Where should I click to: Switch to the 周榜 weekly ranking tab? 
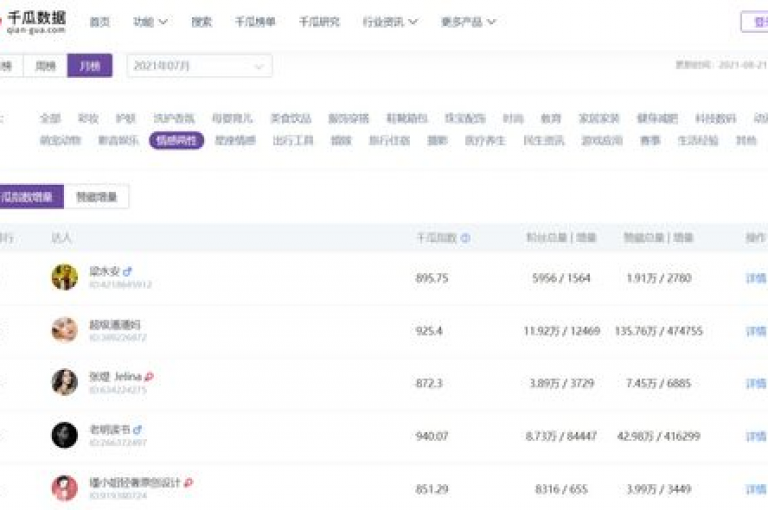46,66
